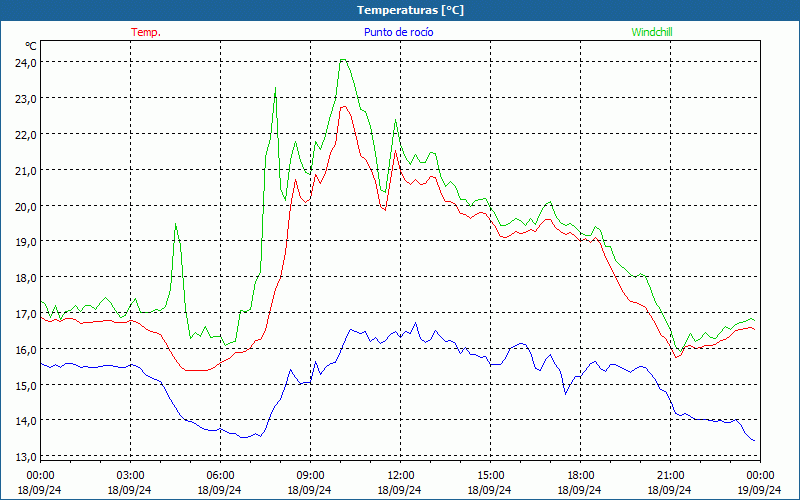Select the blue 'Punto de rocío' legend label

tap(398, 32)
